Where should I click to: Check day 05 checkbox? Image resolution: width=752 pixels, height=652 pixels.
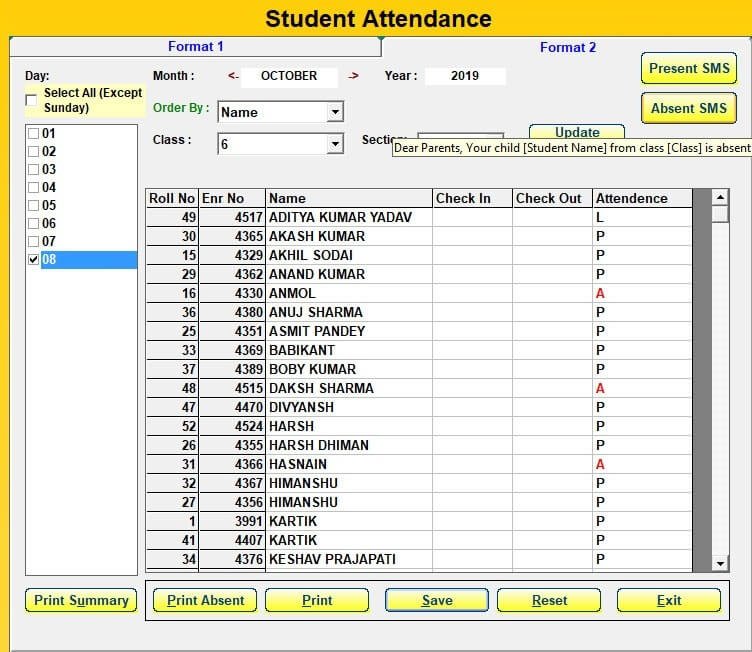pyautogui.click(x=34, y=205)
